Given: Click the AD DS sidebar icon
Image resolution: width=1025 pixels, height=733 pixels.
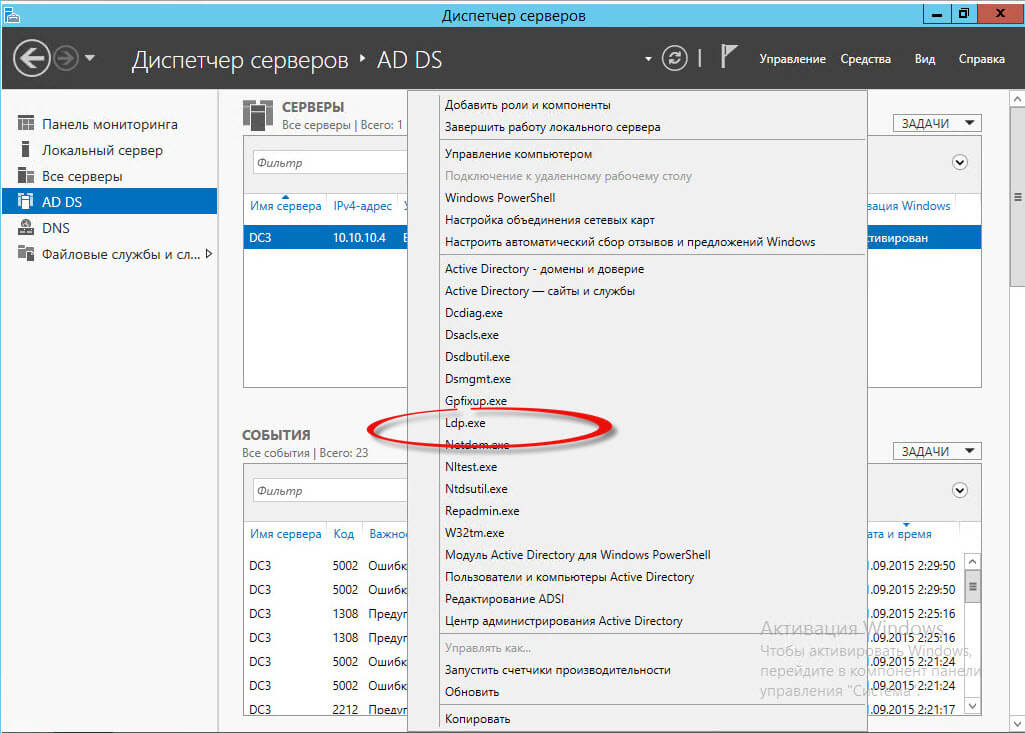Looking at the screenshot, I should coord(25,201).
